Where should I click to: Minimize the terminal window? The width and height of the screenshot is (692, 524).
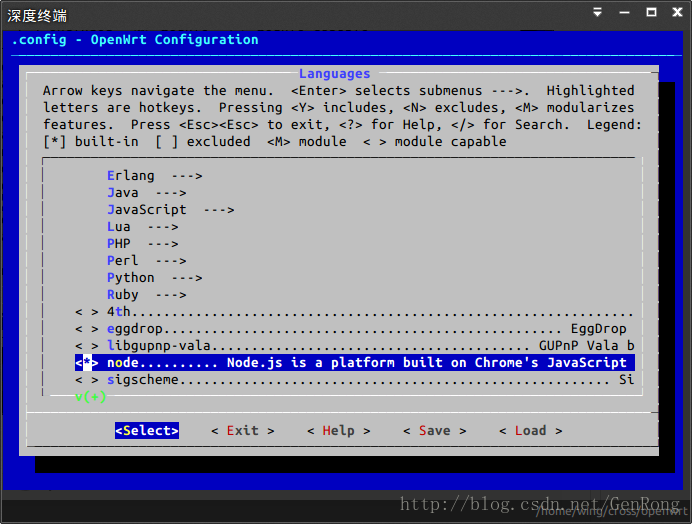pos(624,12)
